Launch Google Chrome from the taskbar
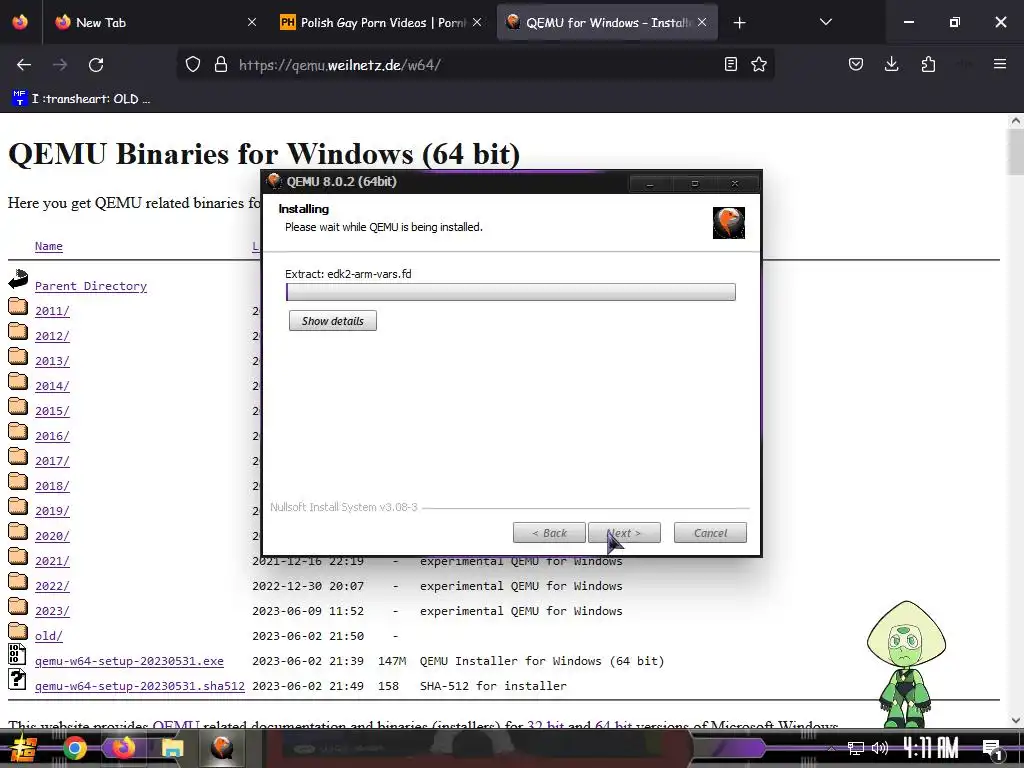This screenshot has width=1024, height=768. pos(75,748)
